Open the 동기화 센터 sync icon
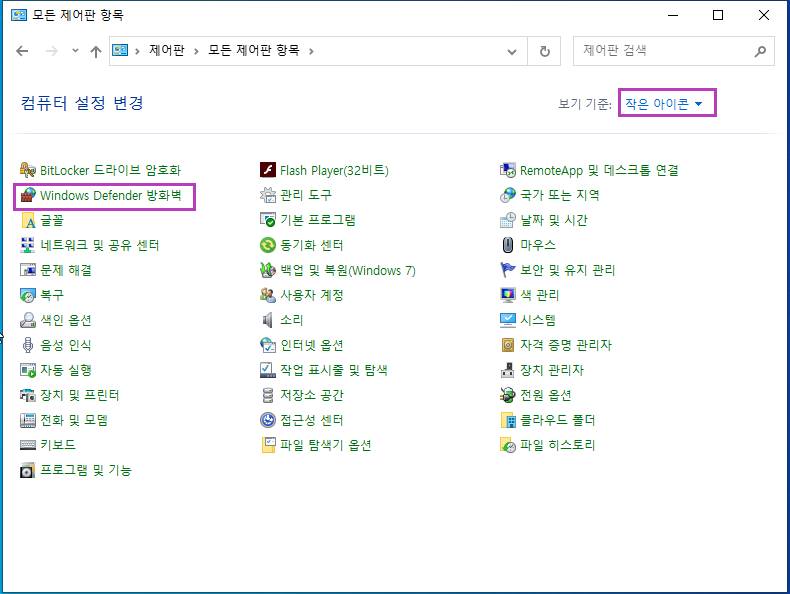Image resolution: width=790 pixels, height=594 pixels. click(x=268, y=245)
